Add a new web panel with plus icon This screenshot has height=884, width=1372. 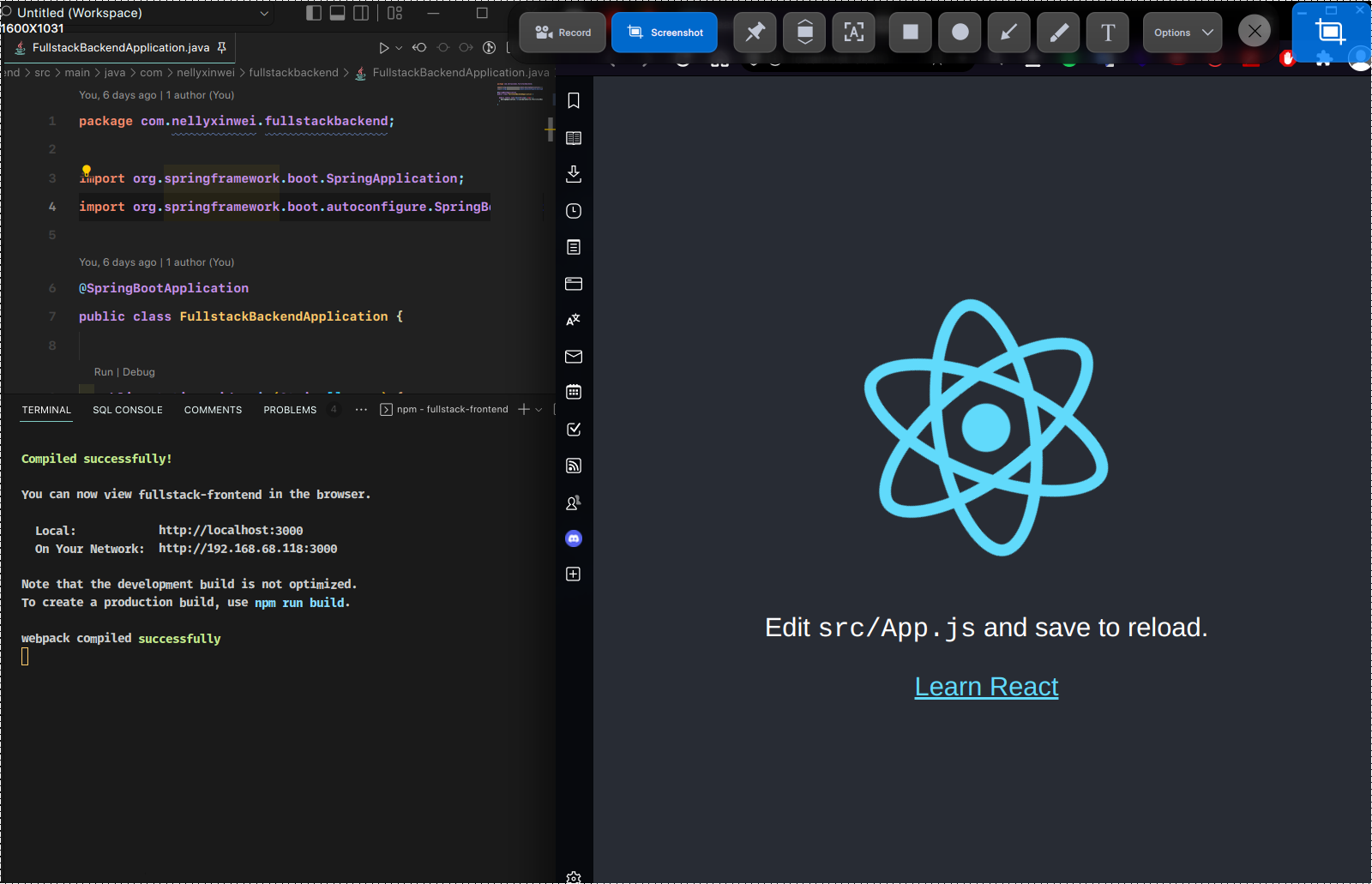click(x=574, y=574)
